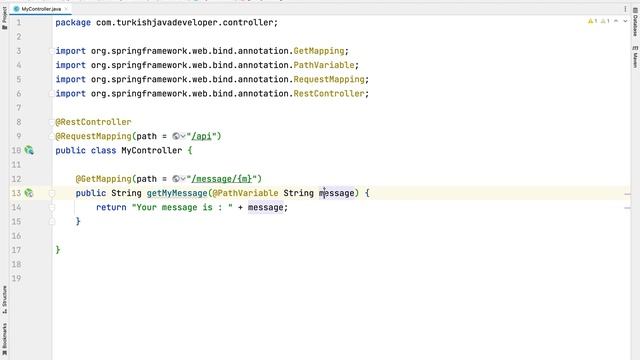640x360 pixels.
Task: Click the @RestController annotation on line 8
Action: (93, 122)
